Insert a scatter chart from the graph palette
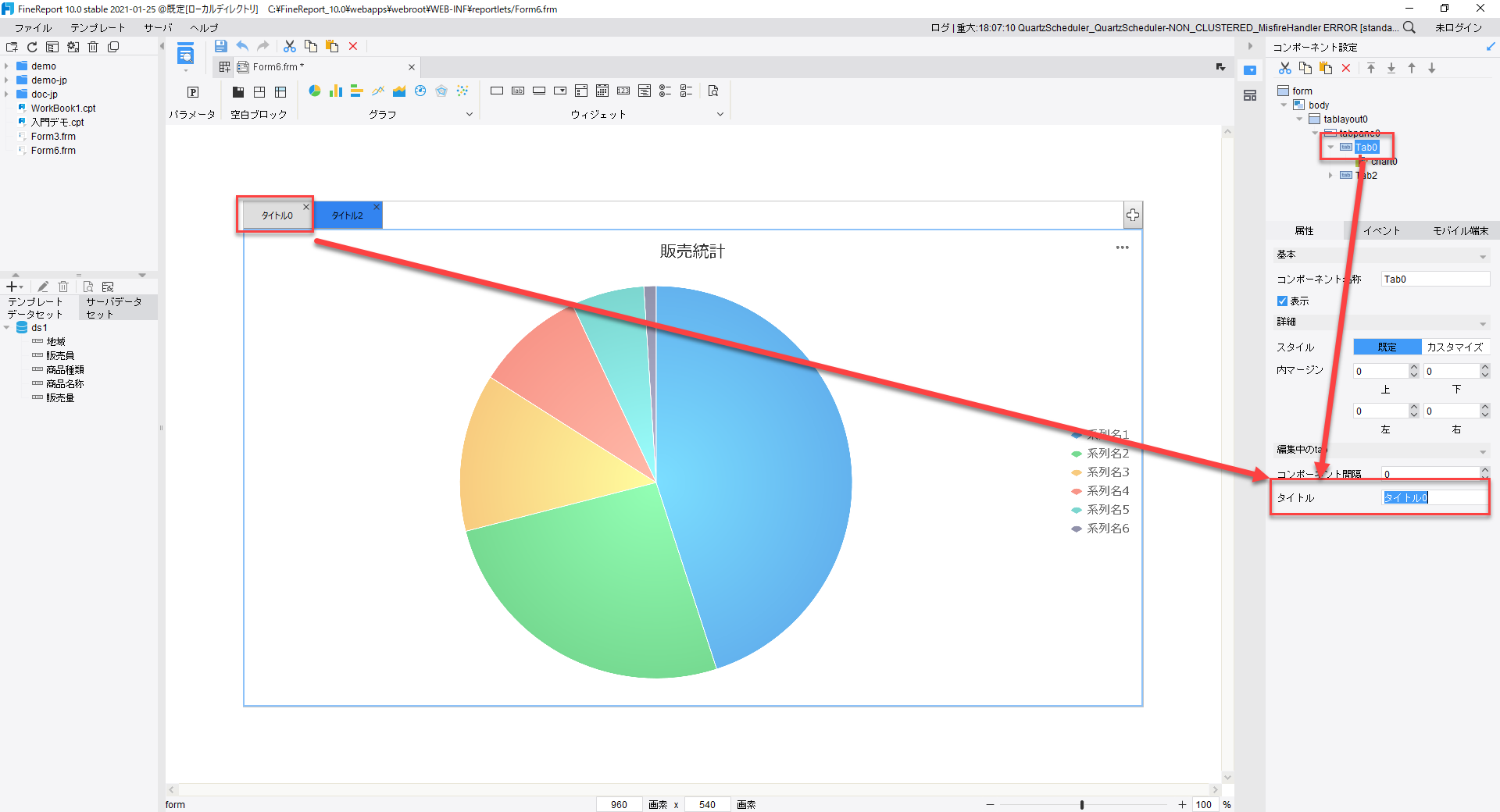1500x812 pixels. tap(462, 91)
